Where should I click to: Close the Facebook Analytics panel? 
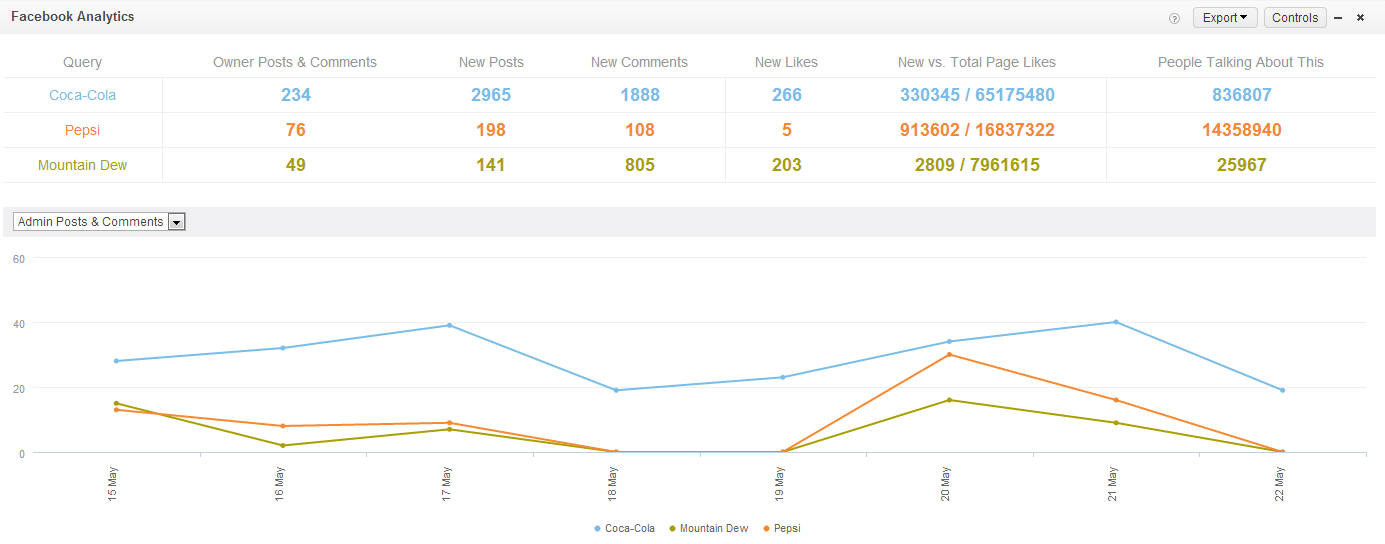(x=1360, y=18)
